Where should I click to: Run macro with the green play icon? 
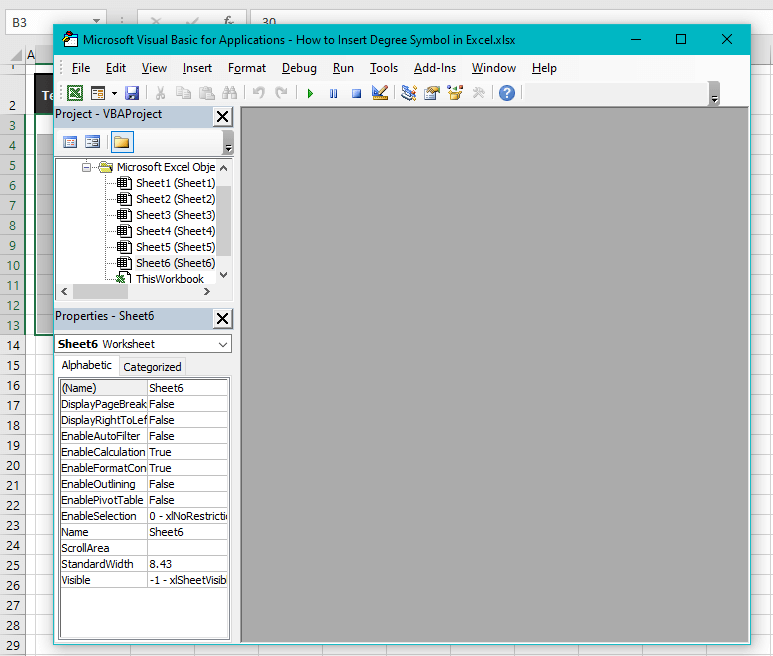(310, 93)
